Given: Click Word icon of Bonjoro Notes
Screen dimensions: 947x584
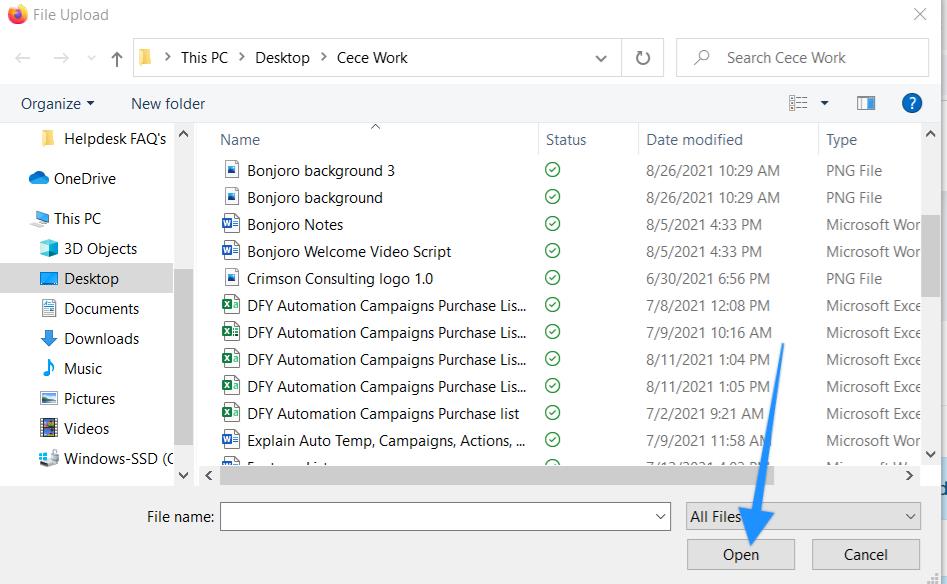Looking at the screenshot, I should (231, 224).
